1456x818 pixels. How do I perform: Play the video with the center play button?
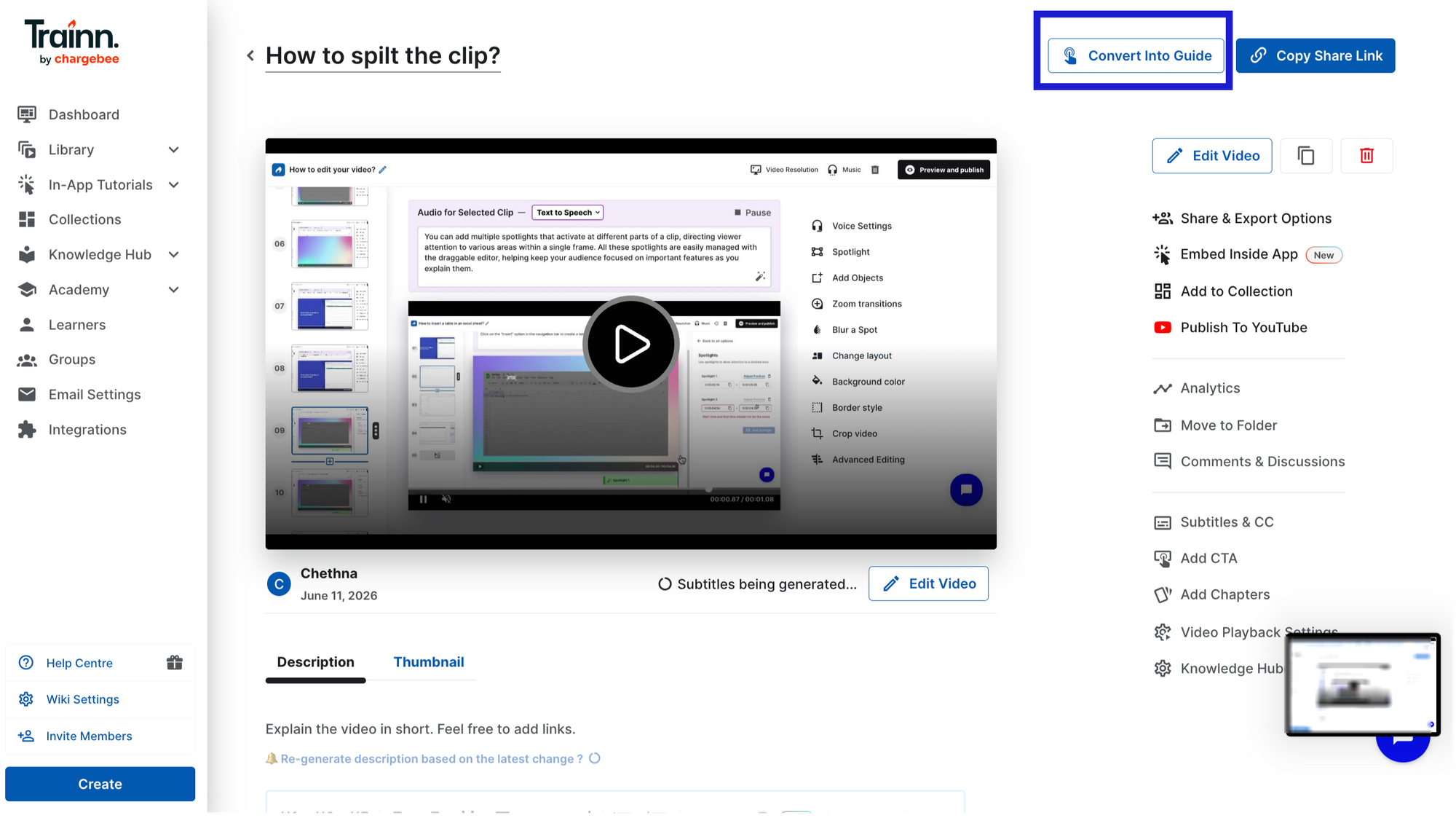tap(631, 344)
